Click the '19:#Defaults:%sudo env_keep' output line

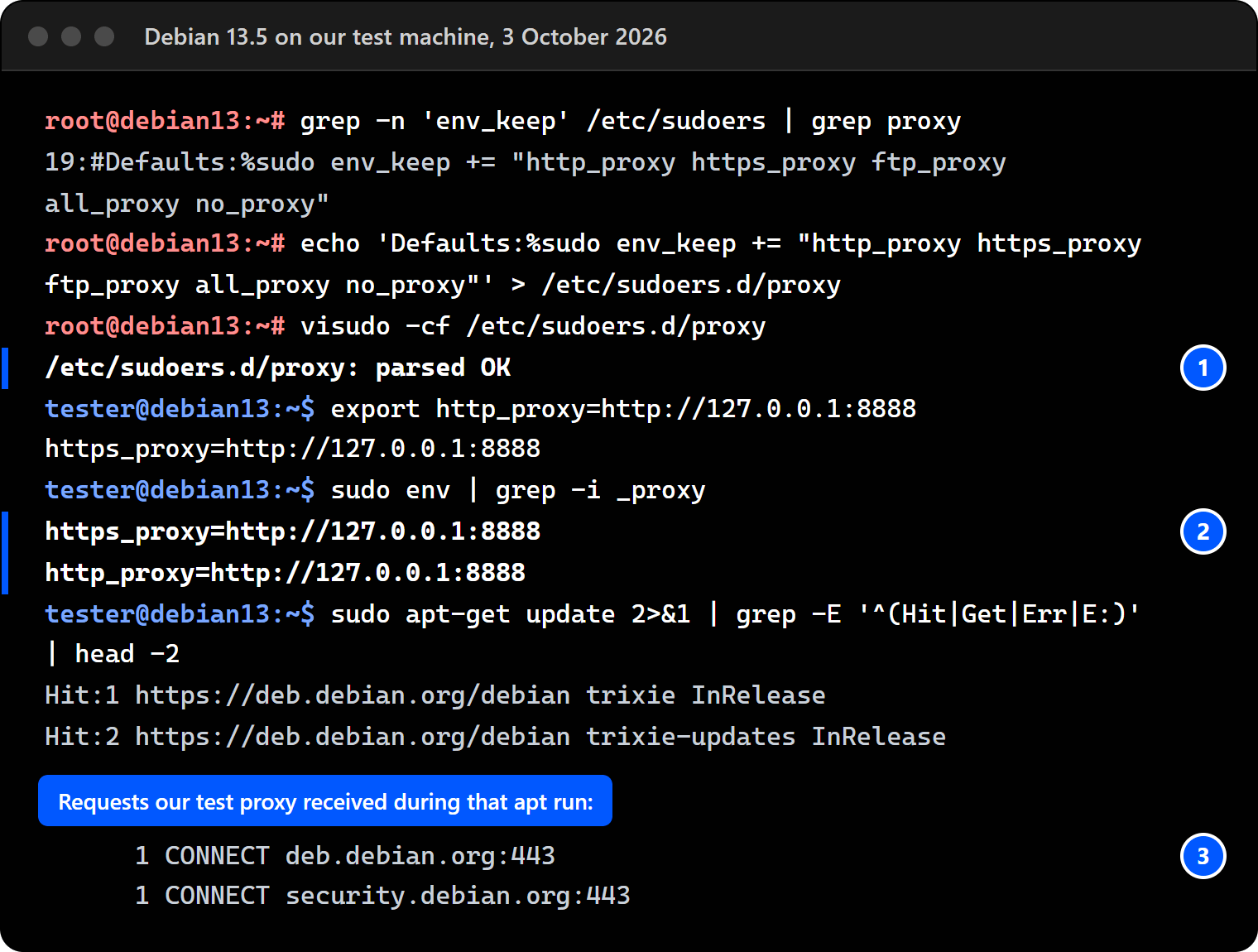pyautogui.click(x=525, y=162)
